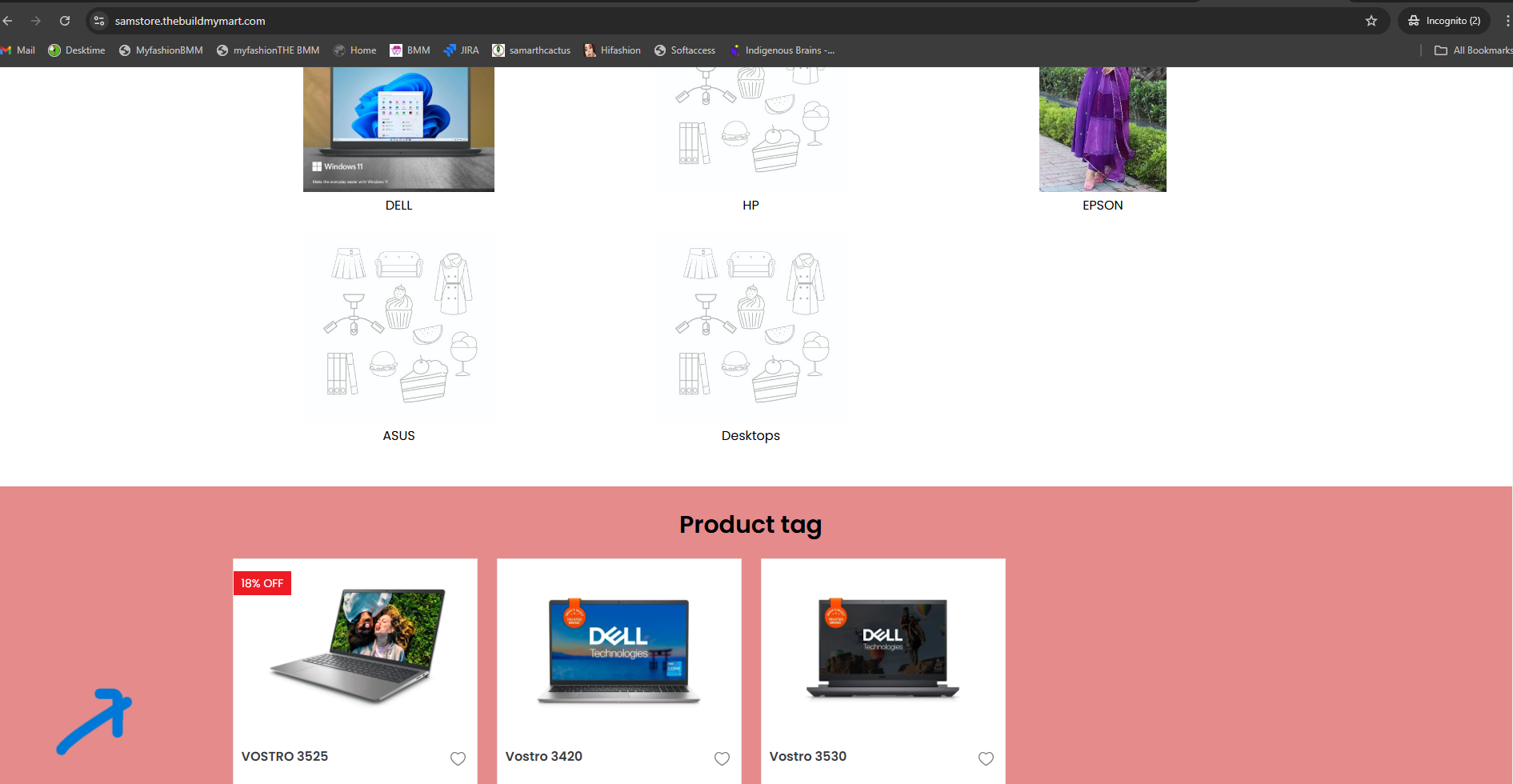The image size is (1513, 784).
Task: Open the Hifashion bookmark
Action: (x=612, y=50)
